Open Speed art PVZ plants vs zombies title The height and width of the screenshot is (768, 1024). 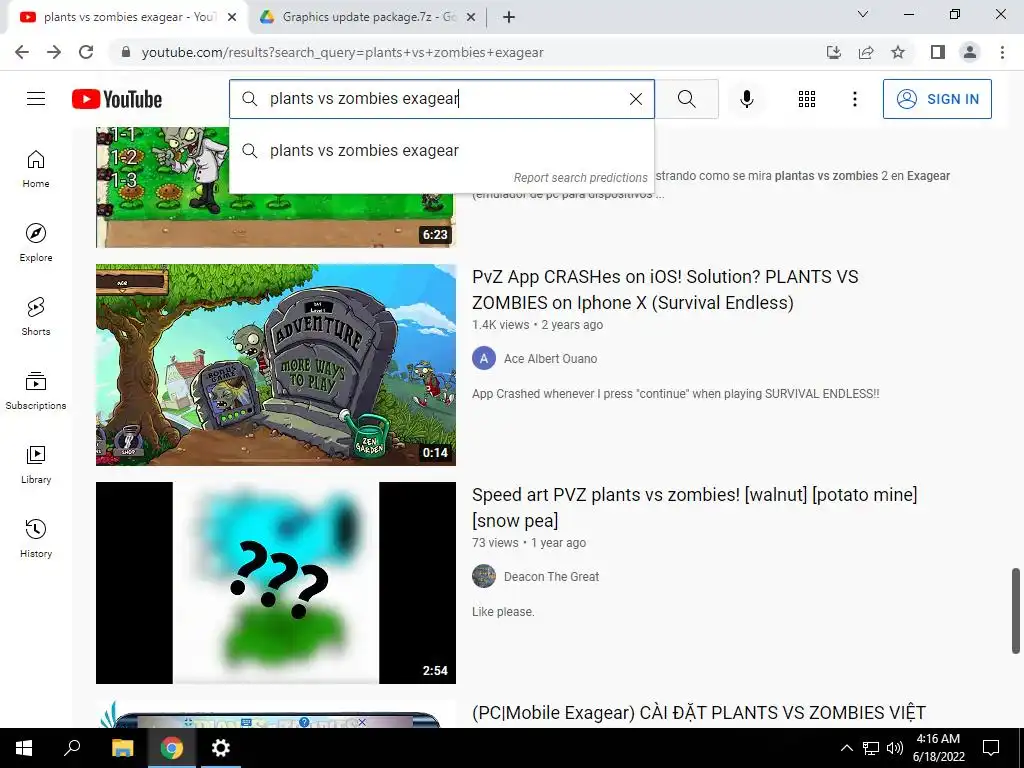(694, 507)
